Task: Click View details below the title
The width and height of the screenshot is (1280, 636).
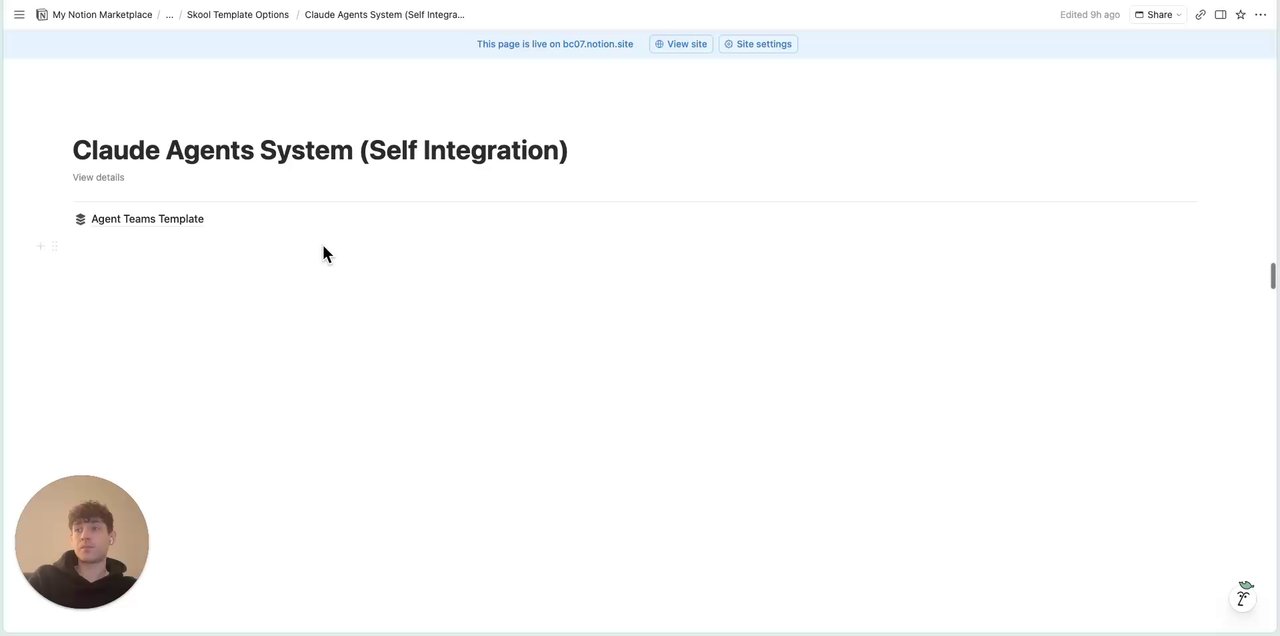Action: tap(98, 178)
